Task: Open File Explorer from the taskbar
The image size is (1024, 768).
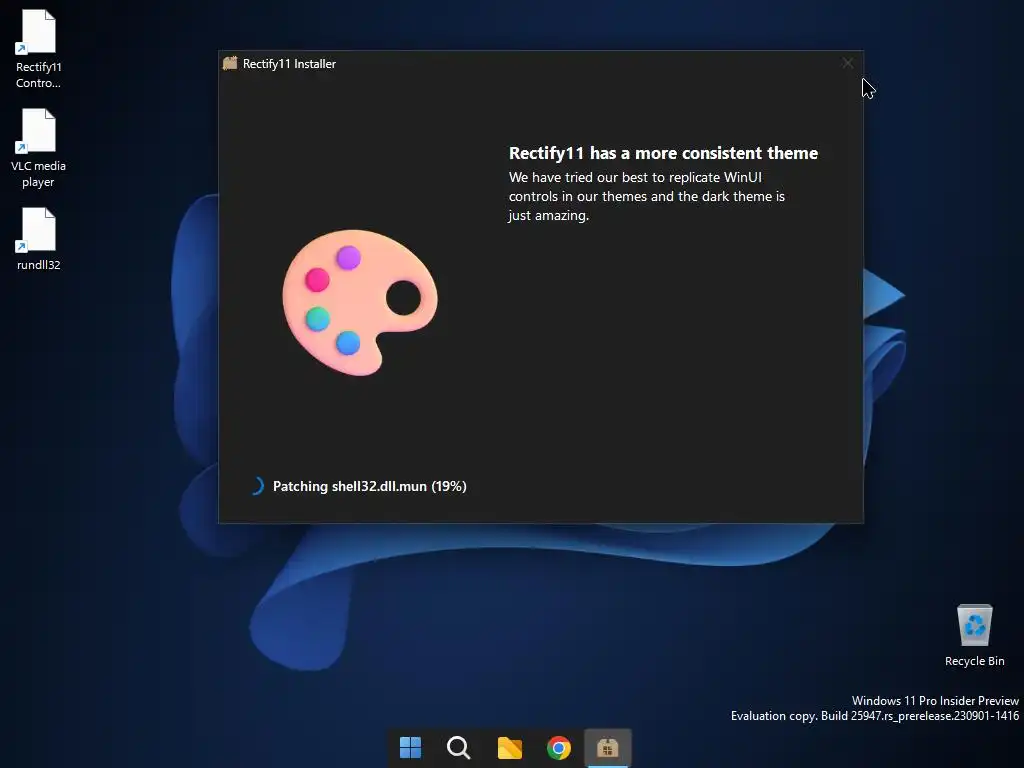Action: 509,747
